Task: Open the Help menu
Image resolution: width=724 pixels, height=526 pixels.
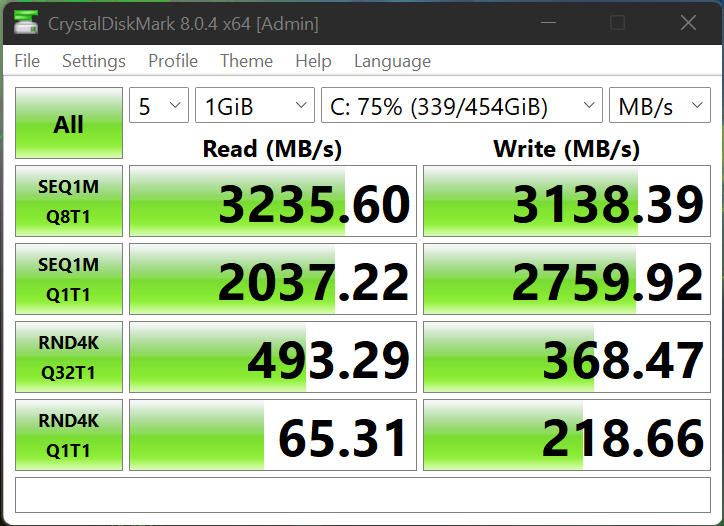Action: pos(314,61)
